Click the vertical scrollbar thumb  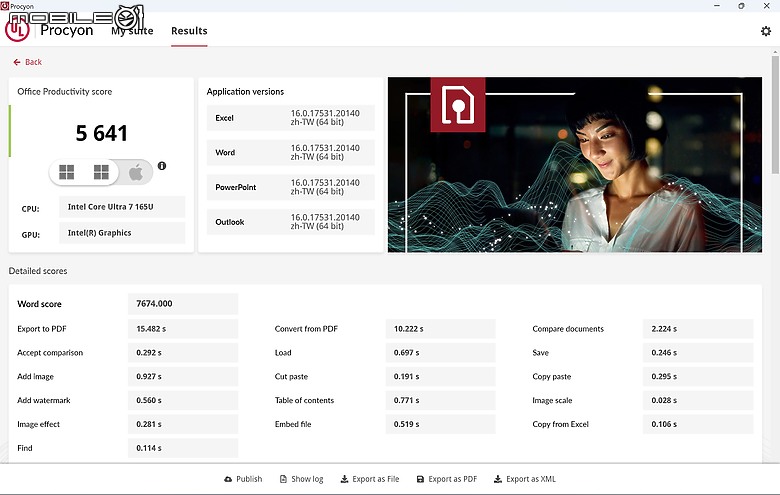point(776,114)
